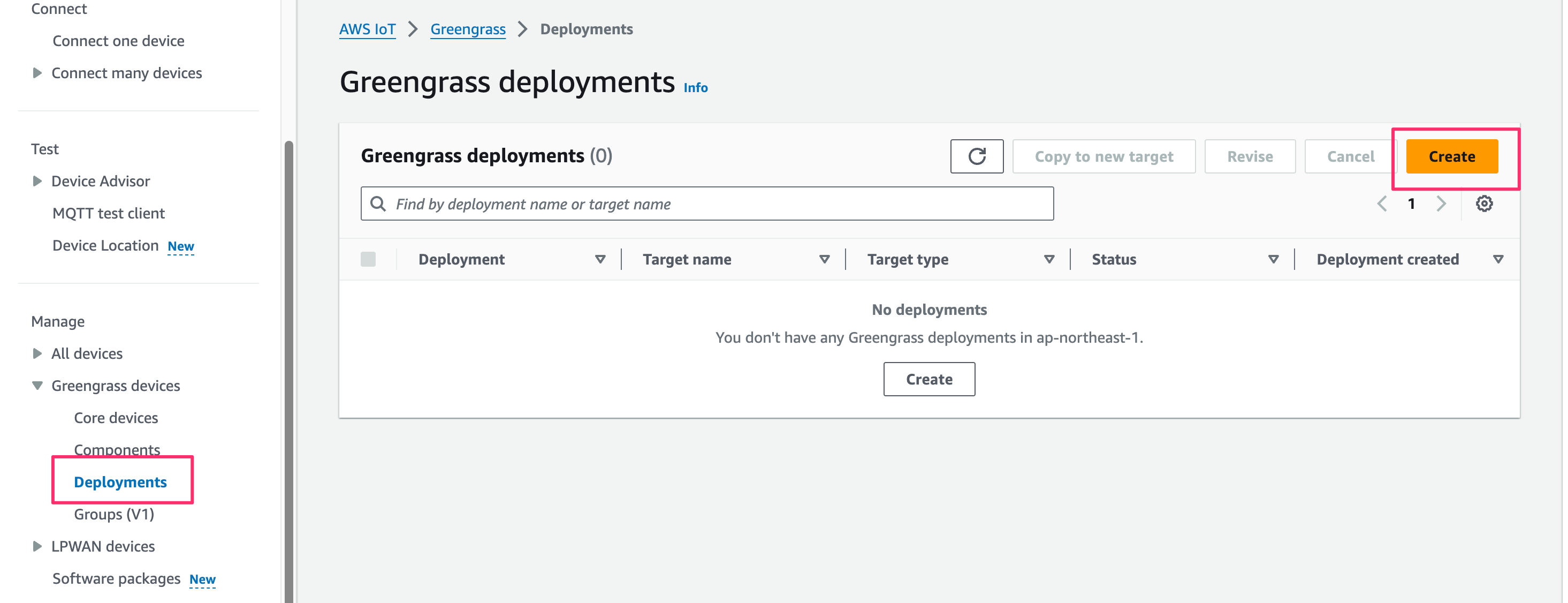Go to previous page arrow
Viewport: 1568px width, 603px height.
(x=1382, y=203)
